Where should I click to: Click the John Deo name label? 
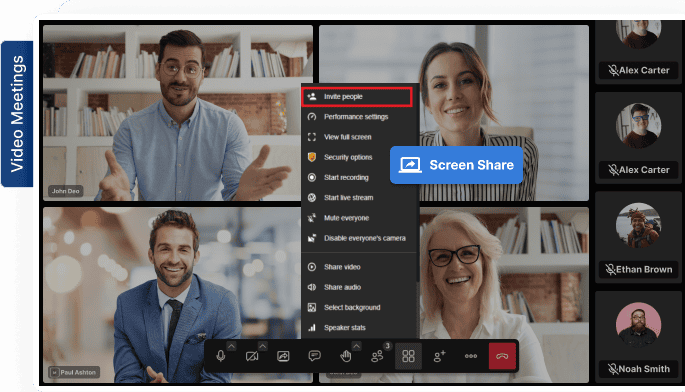[x=66, y=191]
